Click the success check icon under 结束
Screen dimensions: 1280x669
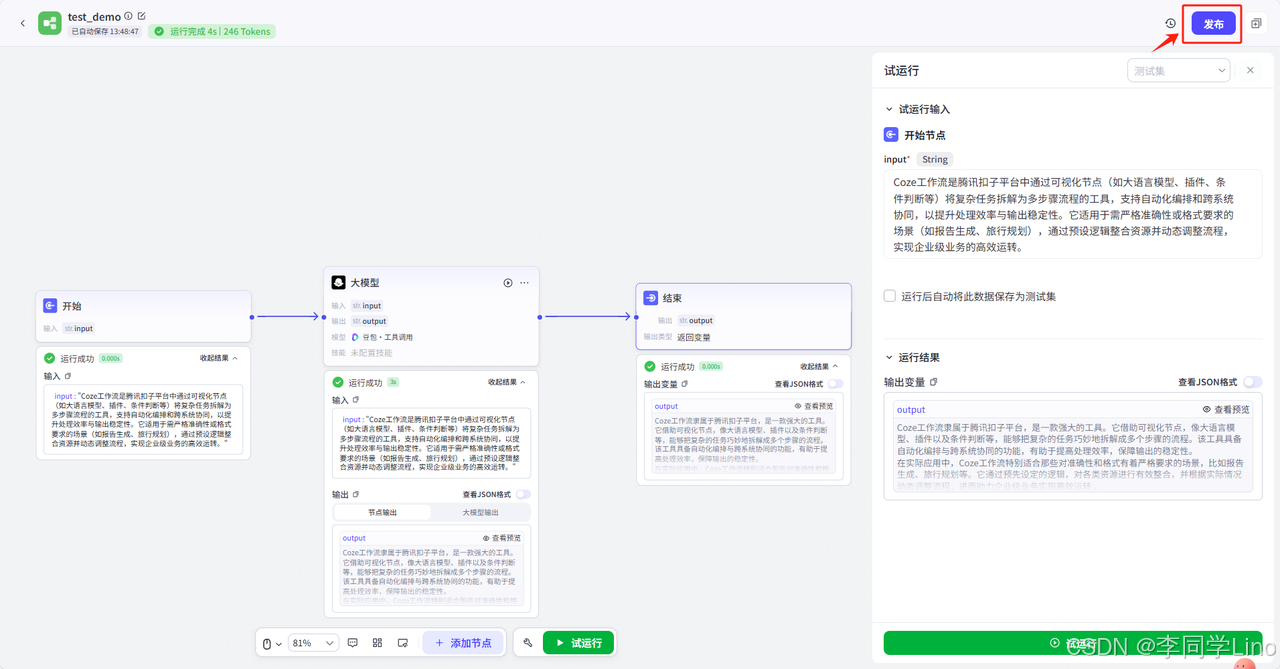coord(650,366)
